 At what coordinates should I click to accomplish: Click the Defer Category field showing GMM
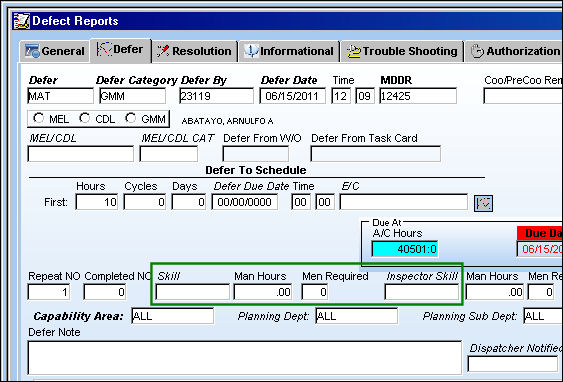(132, 96)
